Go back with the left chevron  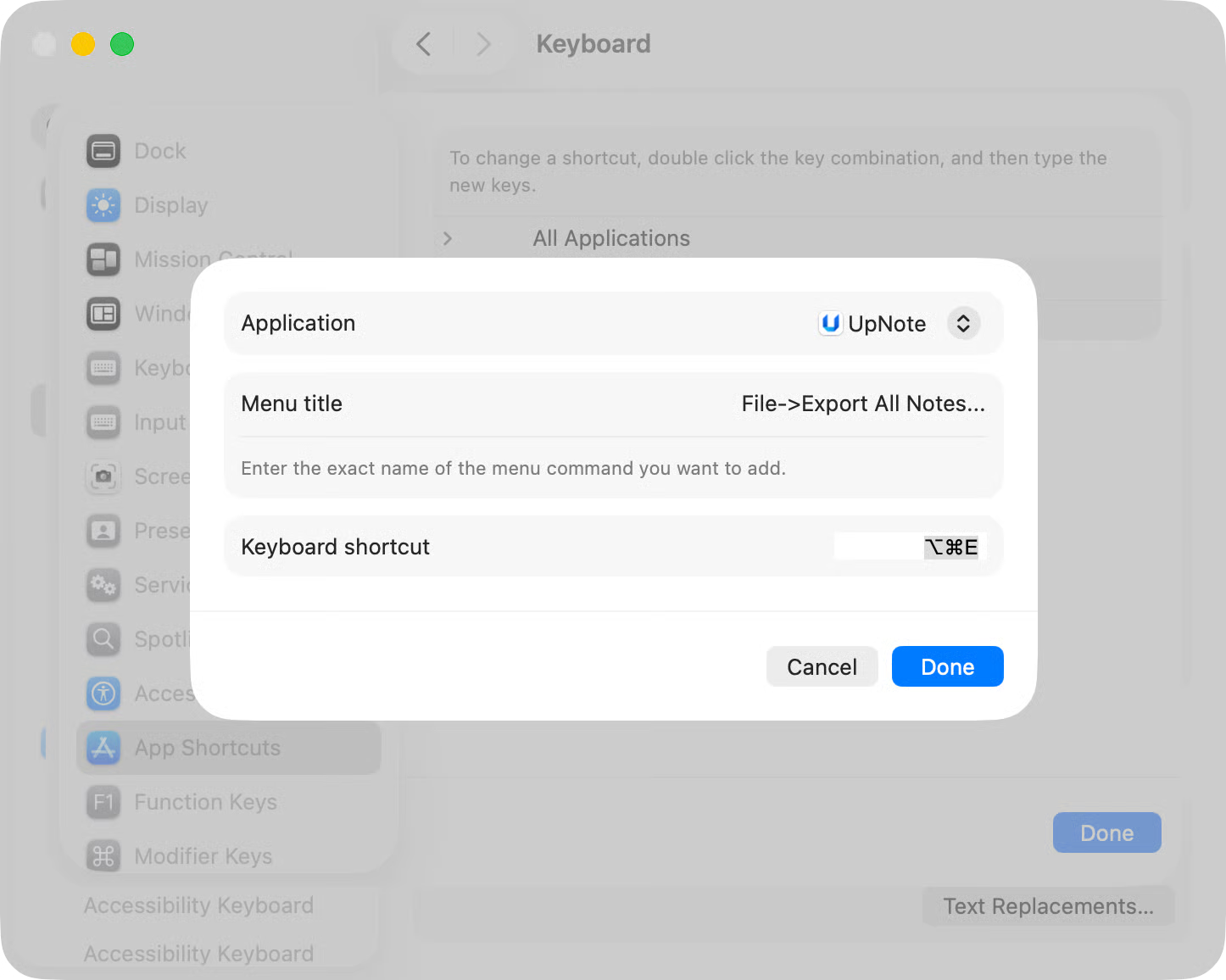pos(424,44)
